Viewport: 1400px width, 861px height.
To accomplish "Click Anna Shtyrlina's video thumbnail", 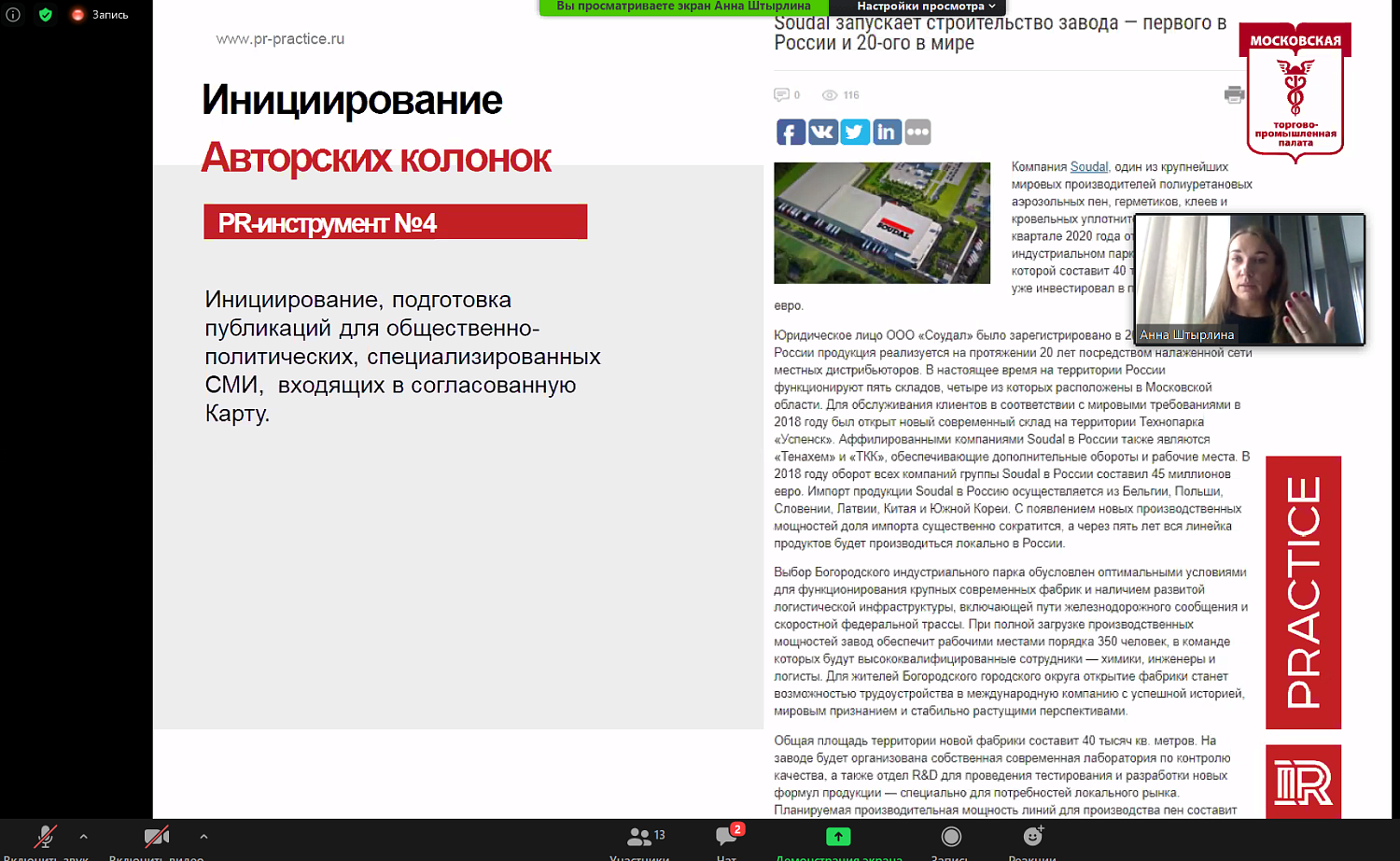I will point(1249,279).
